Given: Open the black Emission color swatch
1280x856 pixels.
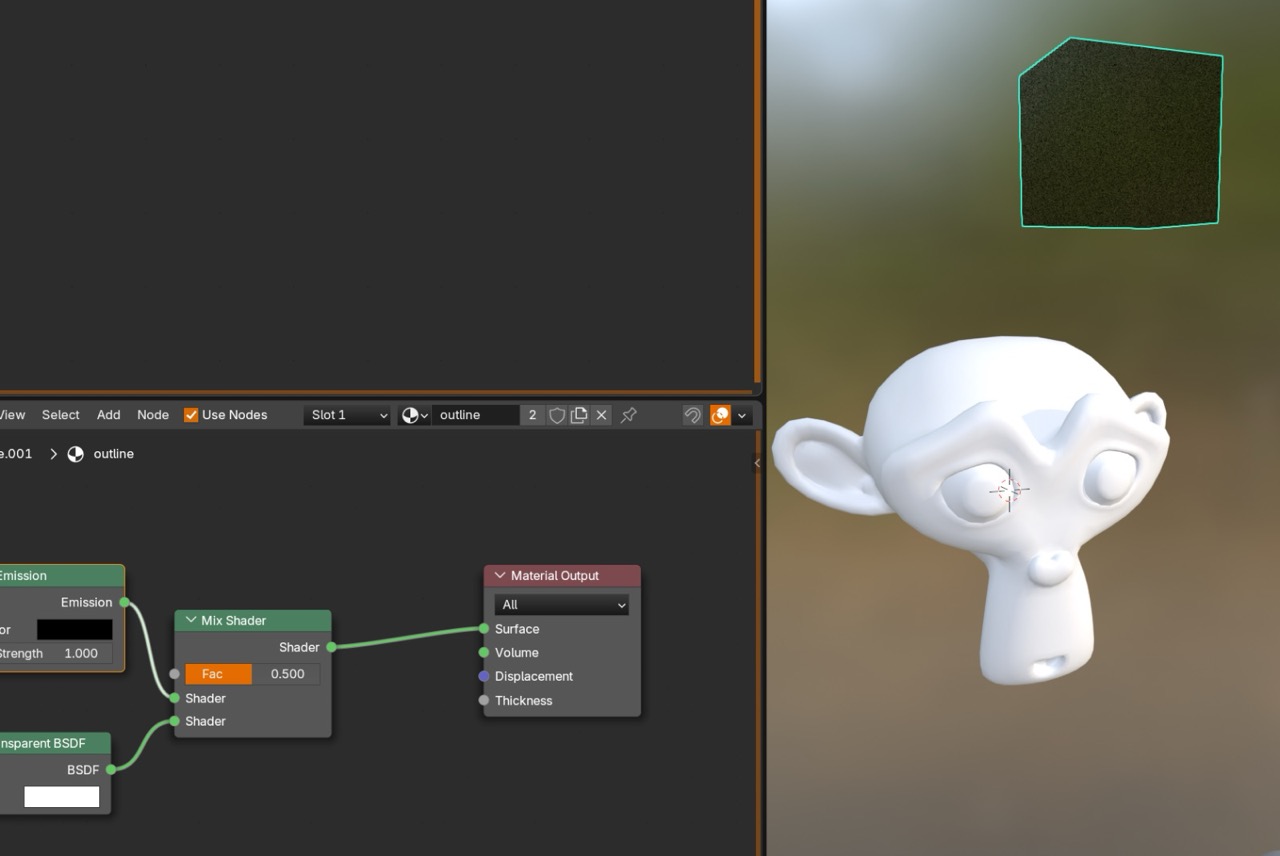Looking at the screenshot, I should 75,630.
